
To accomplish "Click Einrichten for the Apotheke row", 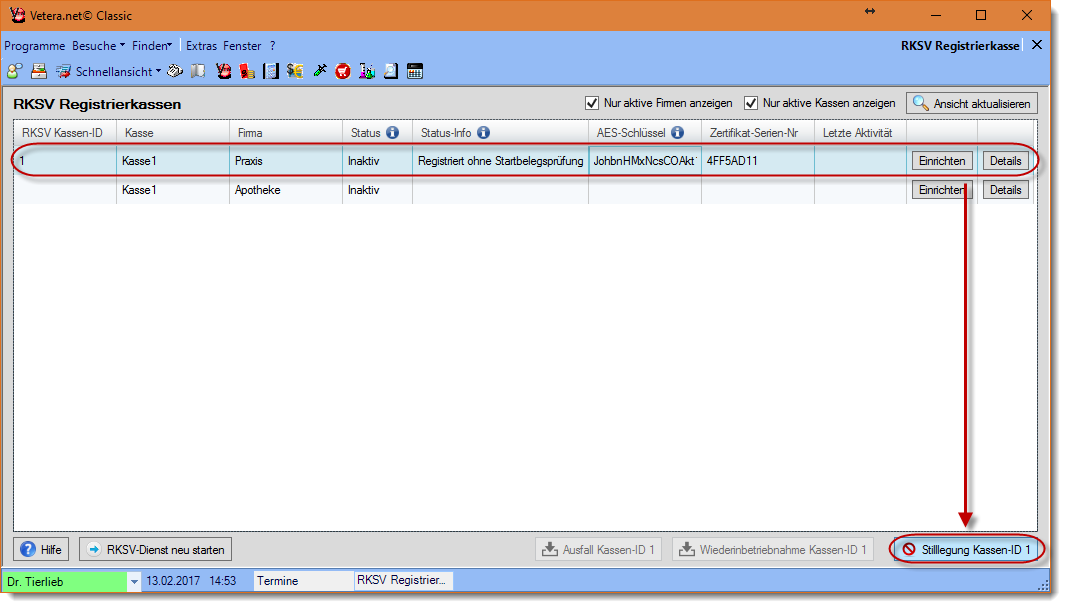I will 941,190.
